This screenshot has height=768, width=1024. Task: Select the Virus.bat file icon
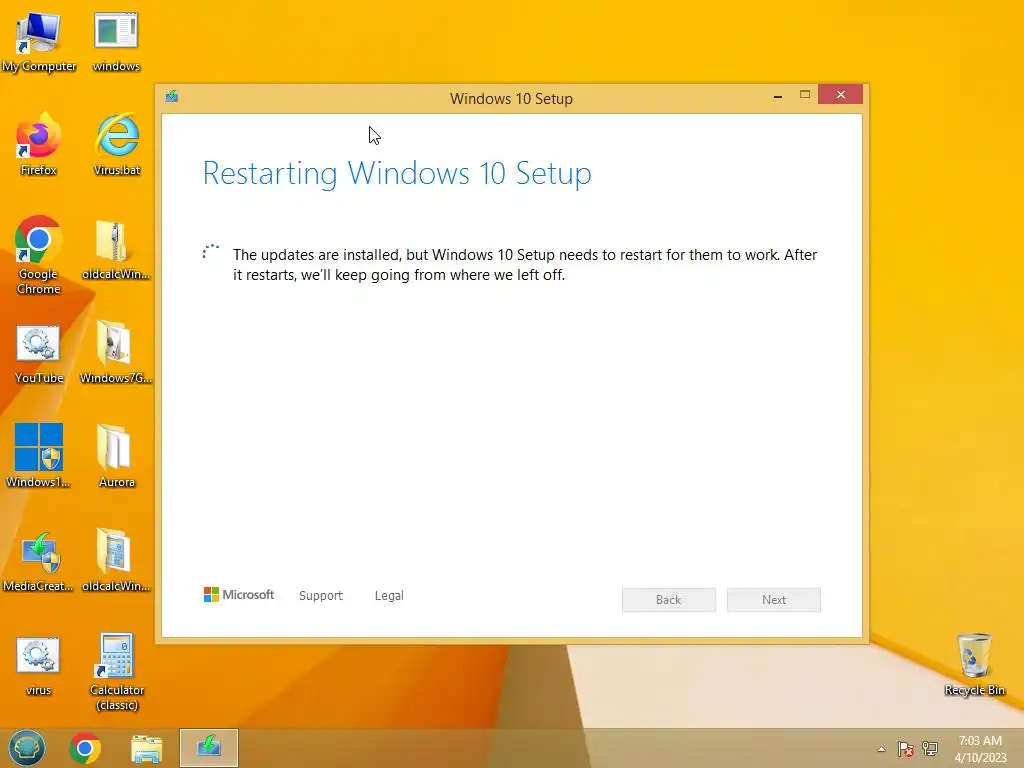pos(117,144)
